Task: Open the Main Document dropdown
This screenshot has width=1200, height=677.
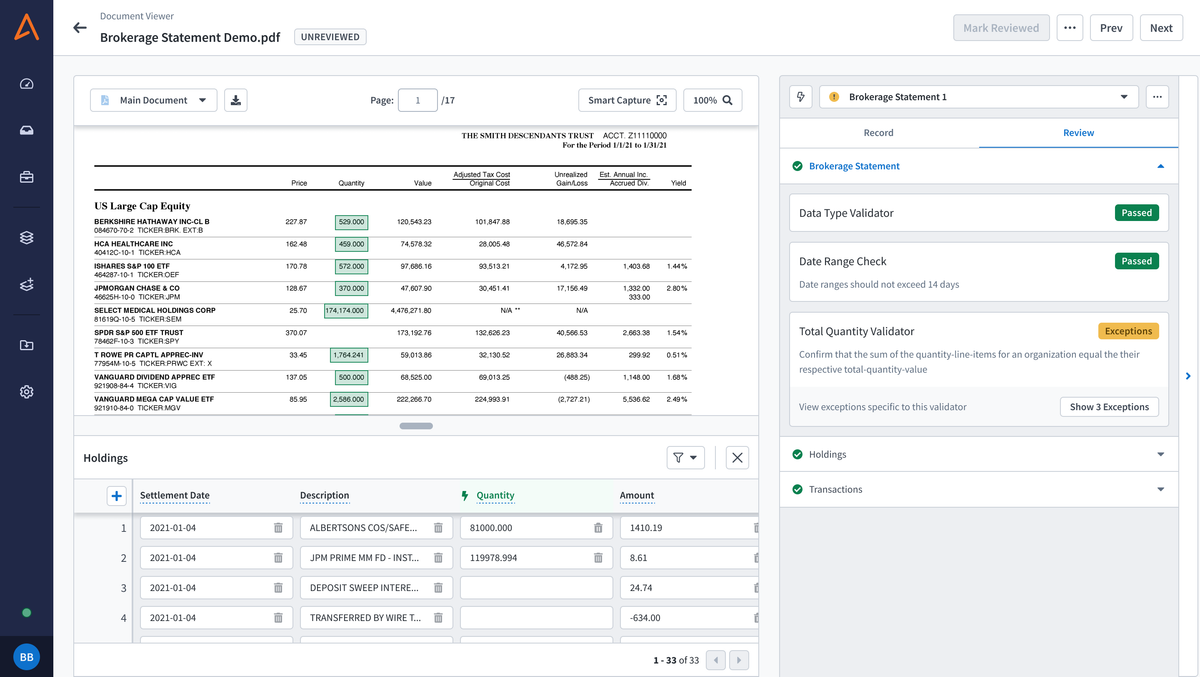Action: (x=154, y=100)
